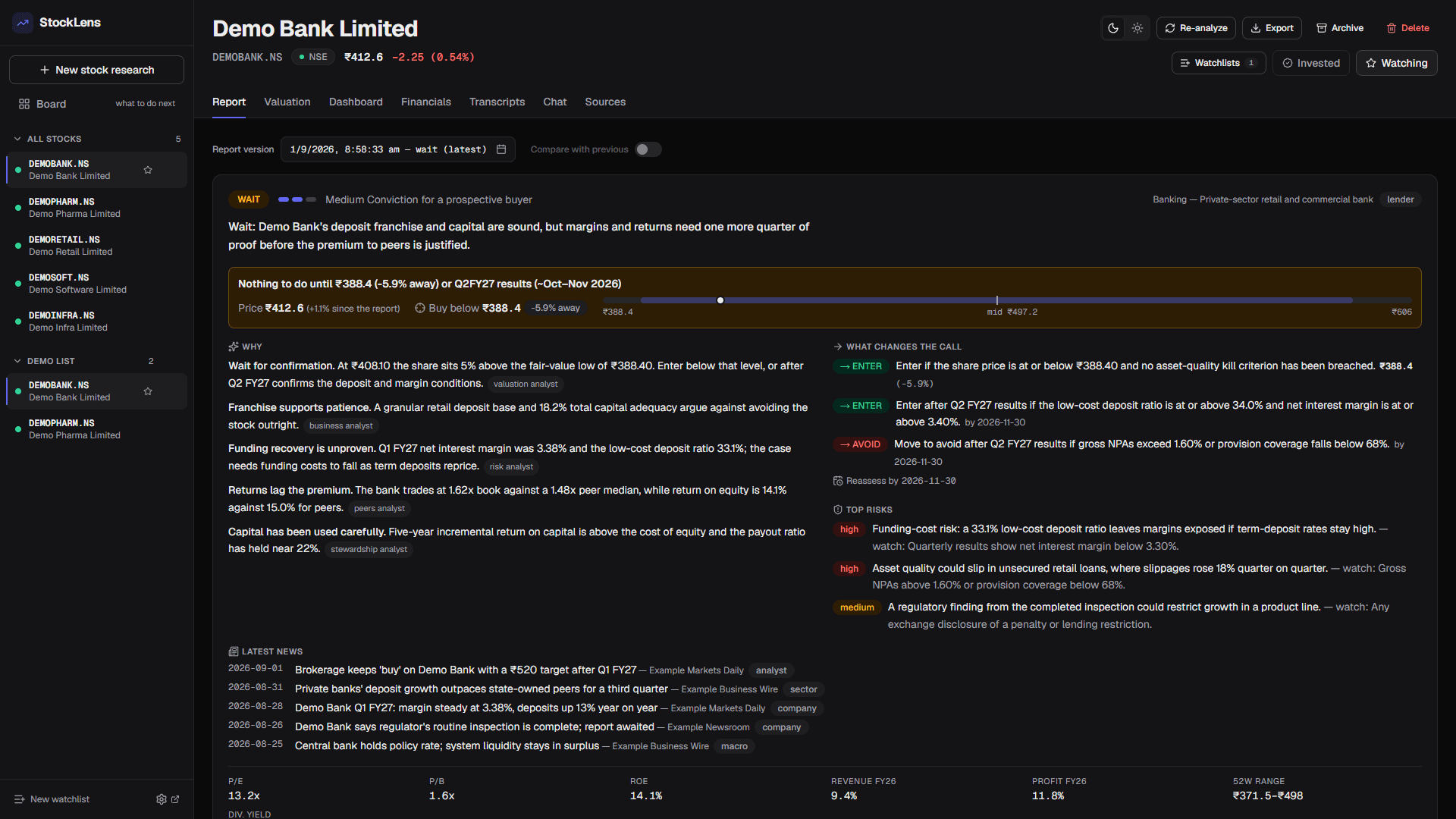This screenshot has width=1456, height=819.
Task: Click the peers analyst tag
Action: (379, 508)
